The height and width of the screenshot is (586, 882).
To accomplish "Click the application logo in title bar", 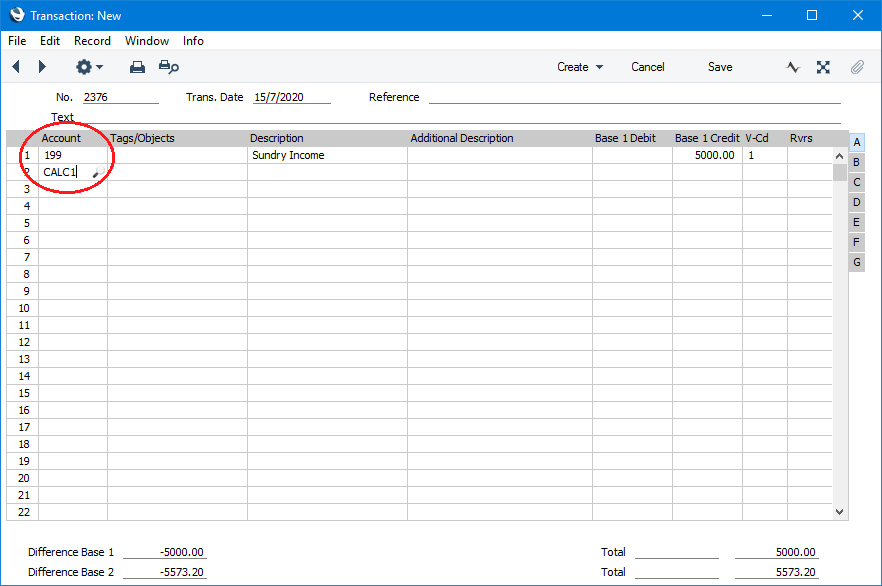I will (17, 15).
